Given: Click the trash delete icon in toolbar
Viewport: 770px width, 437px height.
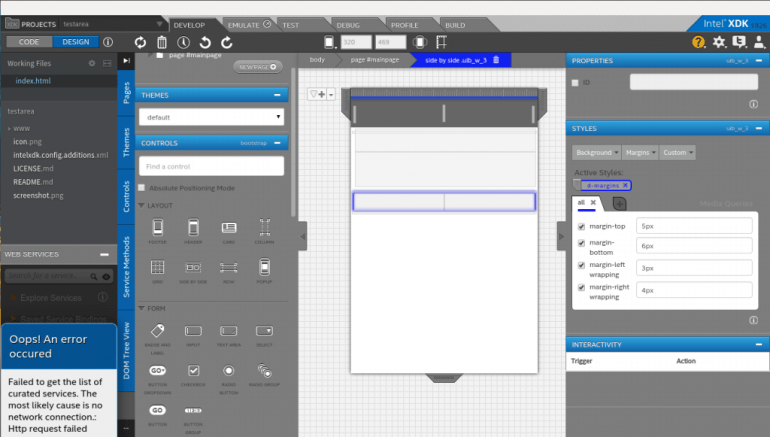Looking at the screenshot, I should (162, 43).
